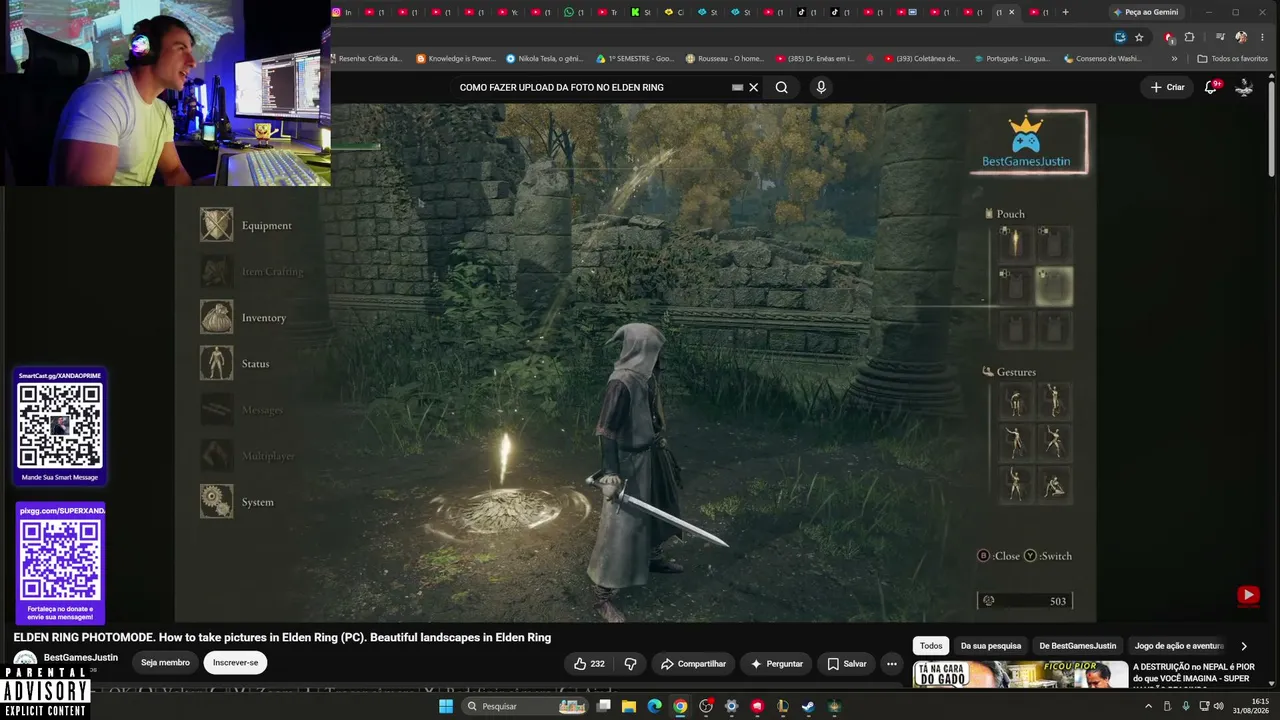Click the Status figure icon in game
The height and width of the screenshot is (720, 1280).
point(216,363)
